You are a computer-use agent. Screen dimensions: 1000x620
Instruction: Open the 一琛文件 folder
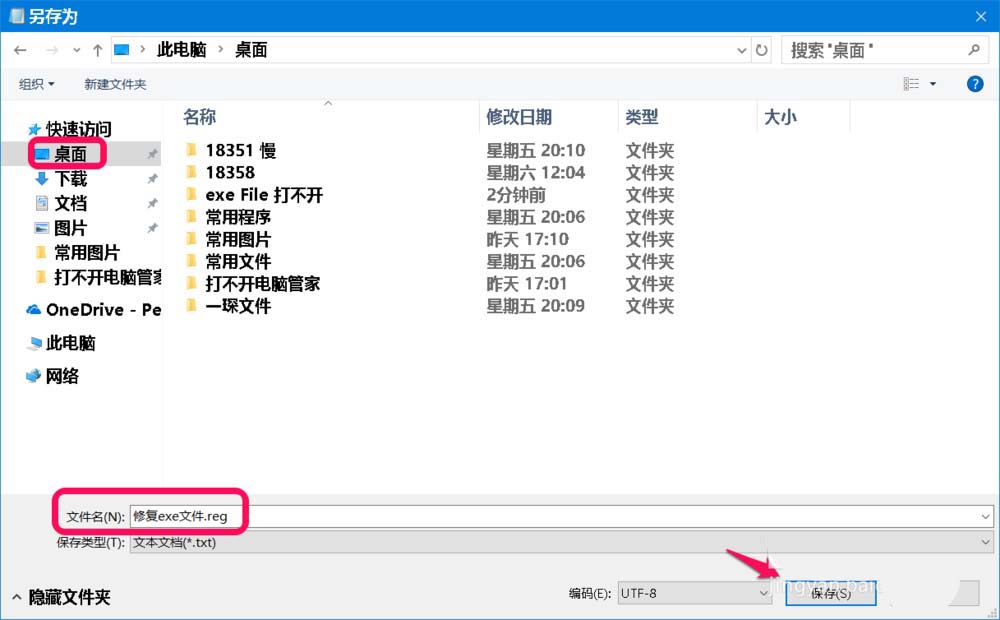229,305
